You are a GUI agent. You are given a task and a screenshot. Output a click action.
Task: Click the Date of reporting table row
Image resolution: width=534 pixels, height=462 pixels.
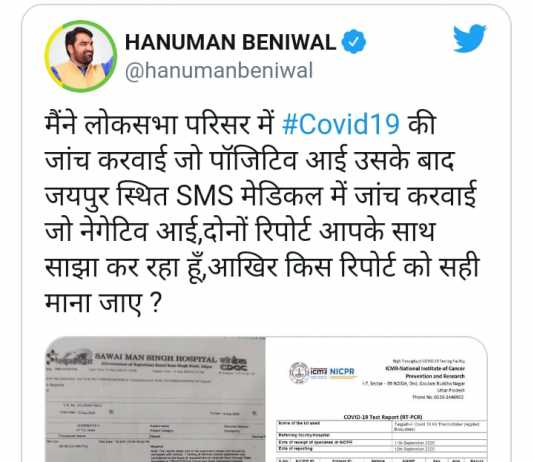point(381,449)
